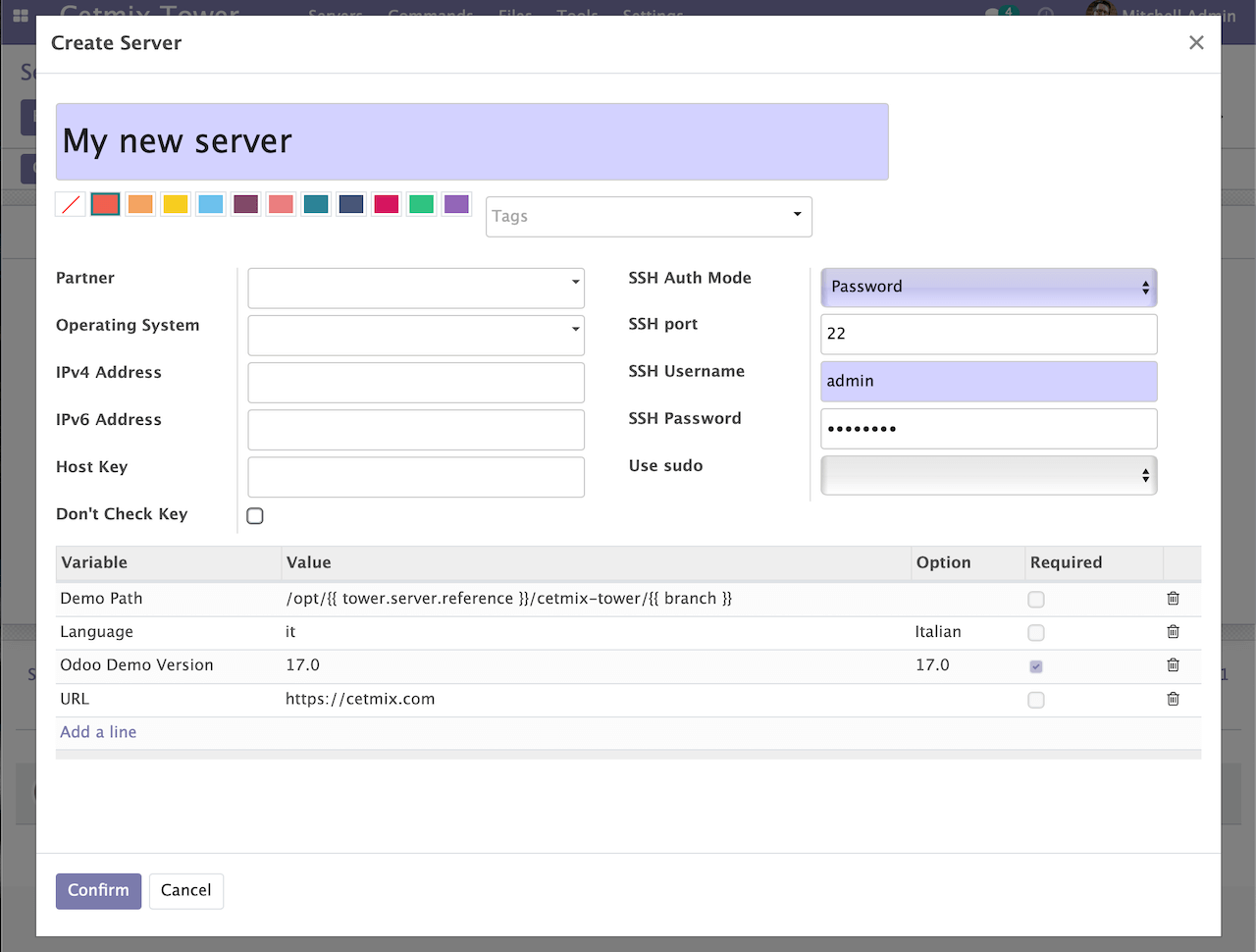This screenshot has width=1256, height=952.
Task: Open the Use sudo dropdown
Action: point(988,476)
